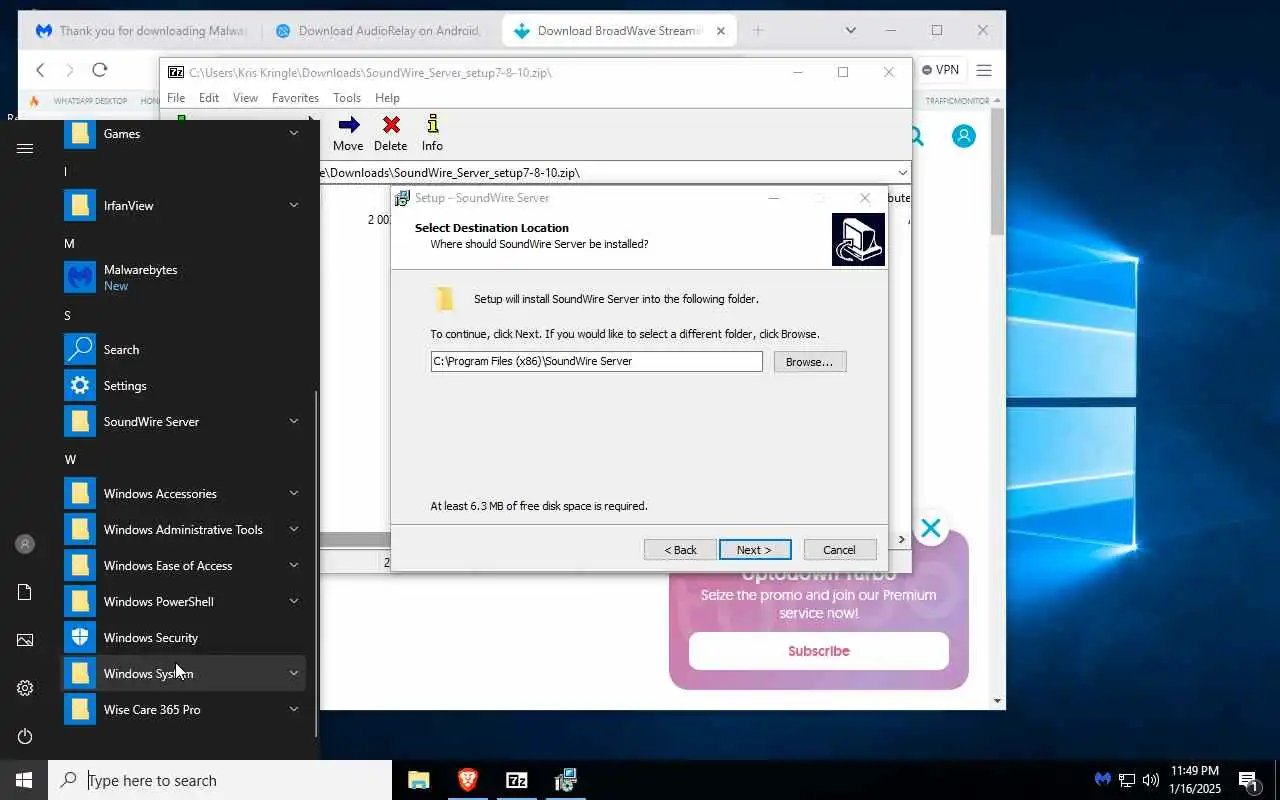Click the VPN button in Brave

tap(940, 70)
